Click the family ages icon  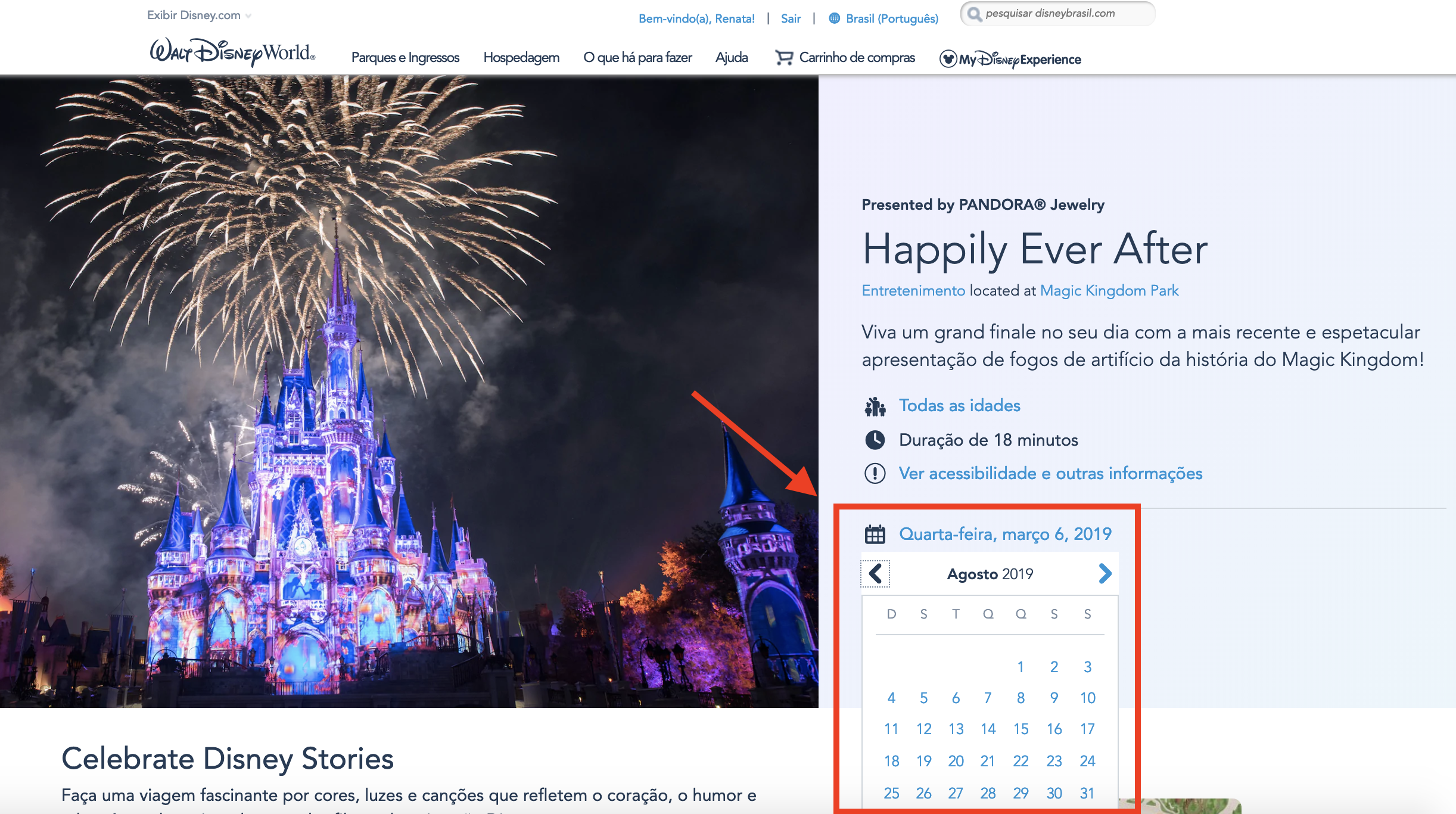(x=875, y=406)
